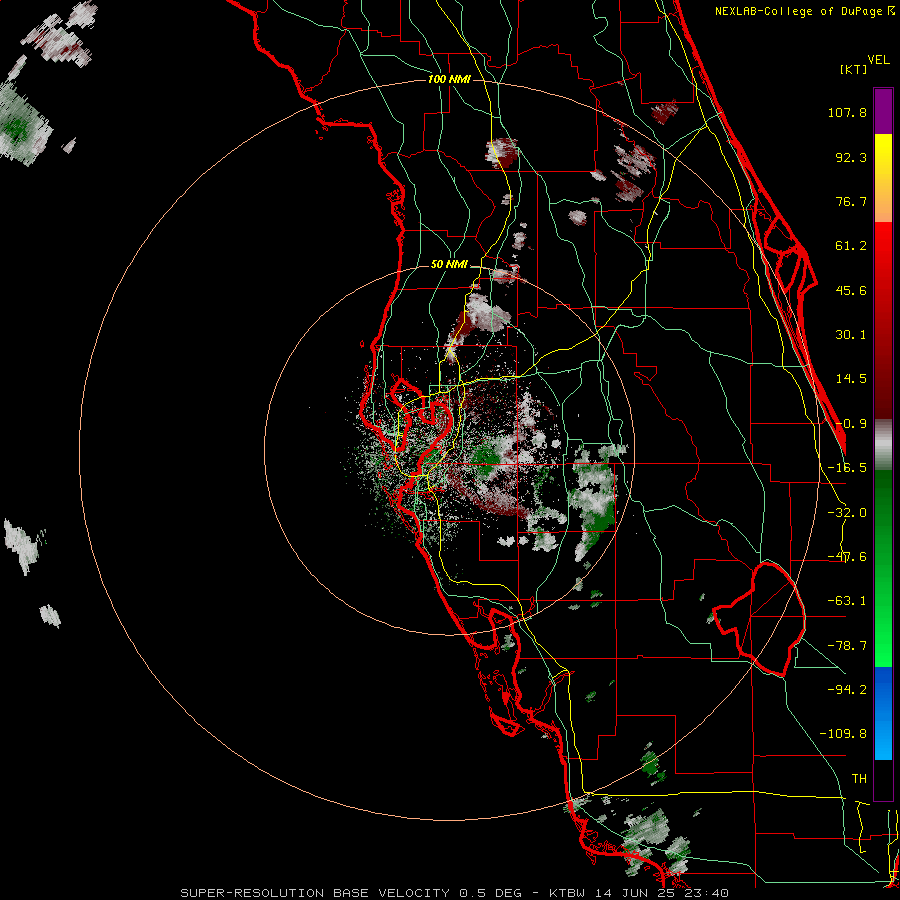Click the yellow-orange segment of the color bar

(x=883, y=178)
